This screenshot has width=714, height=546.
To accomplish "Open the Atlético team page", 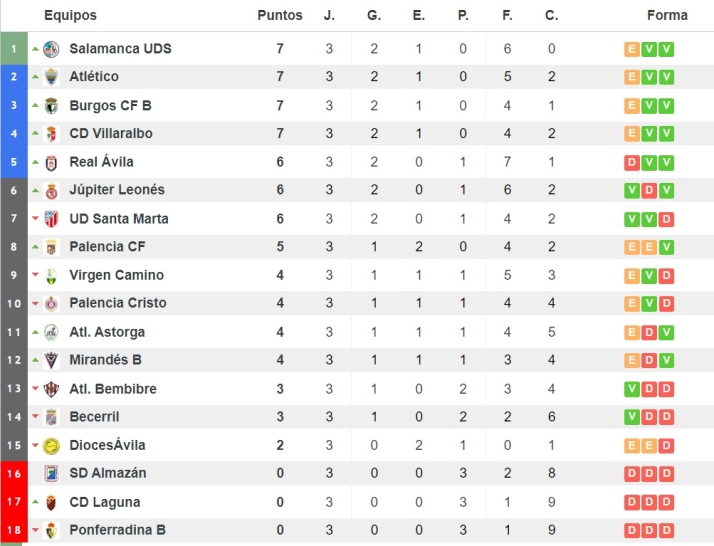I will coord(94,77).
